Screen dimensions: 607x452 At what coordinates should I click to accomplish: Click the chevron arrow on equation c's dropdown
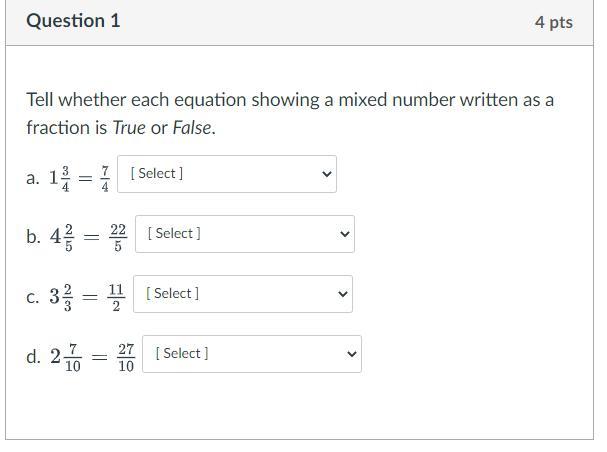coord(342,294)
